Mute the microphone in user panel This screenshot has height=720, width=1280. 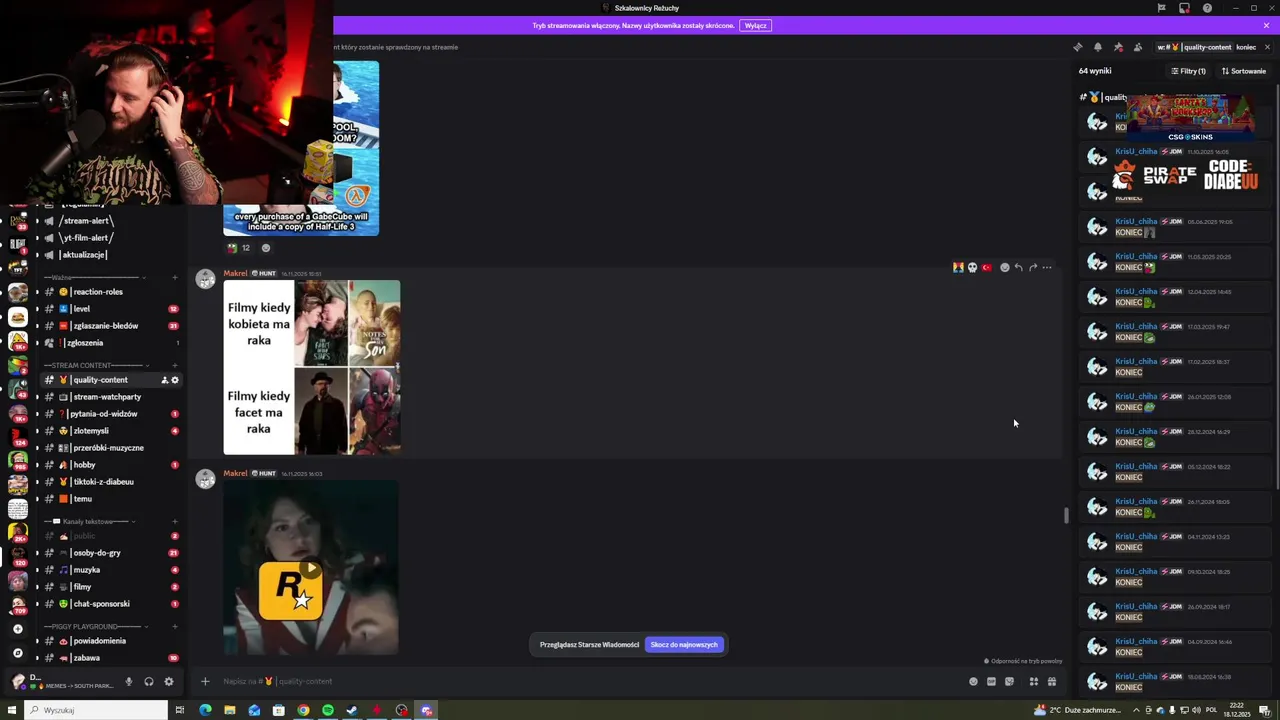128,682
